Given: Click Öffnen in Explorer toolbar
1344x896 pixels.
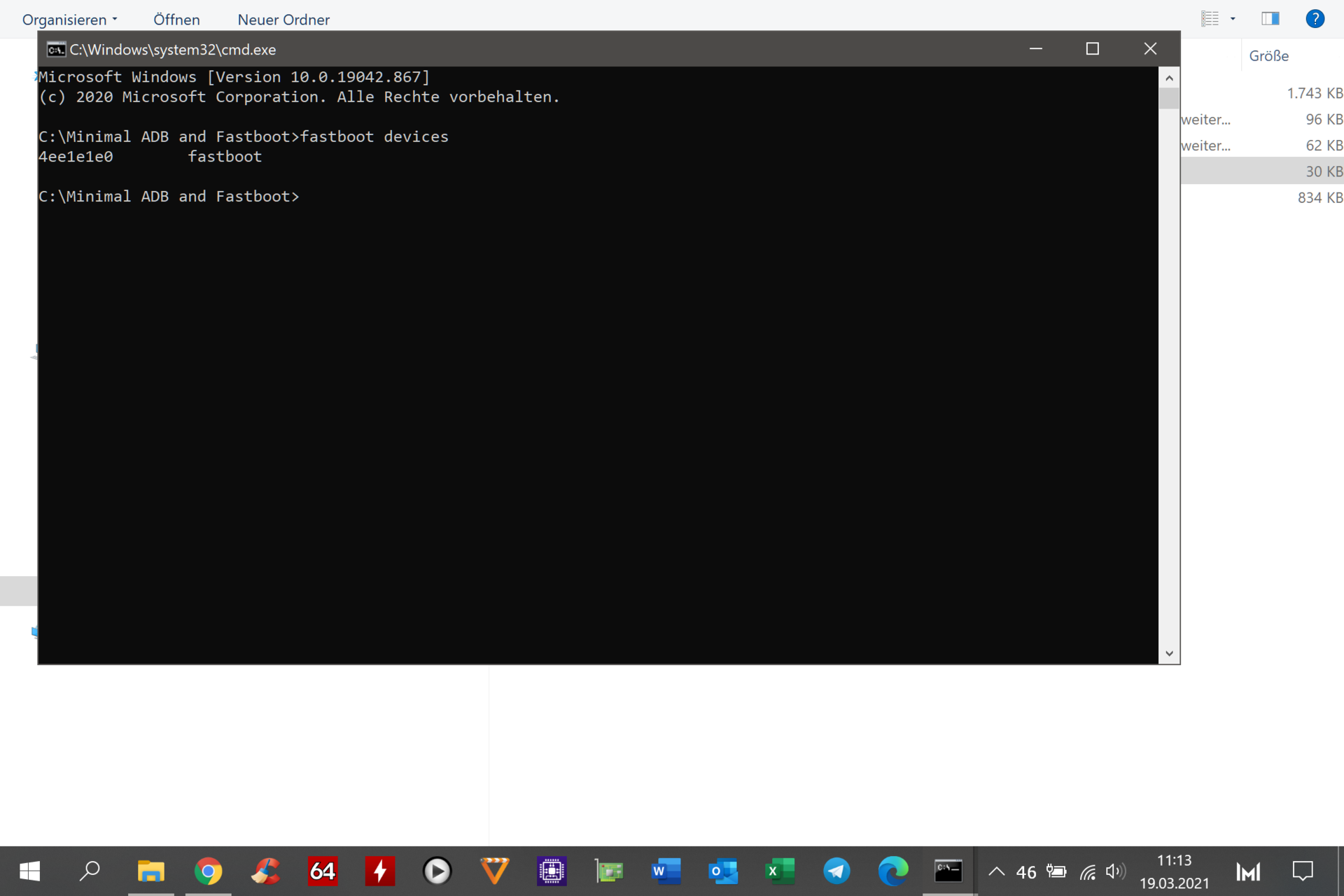Looking at the screenshot, I should point(176,20).
